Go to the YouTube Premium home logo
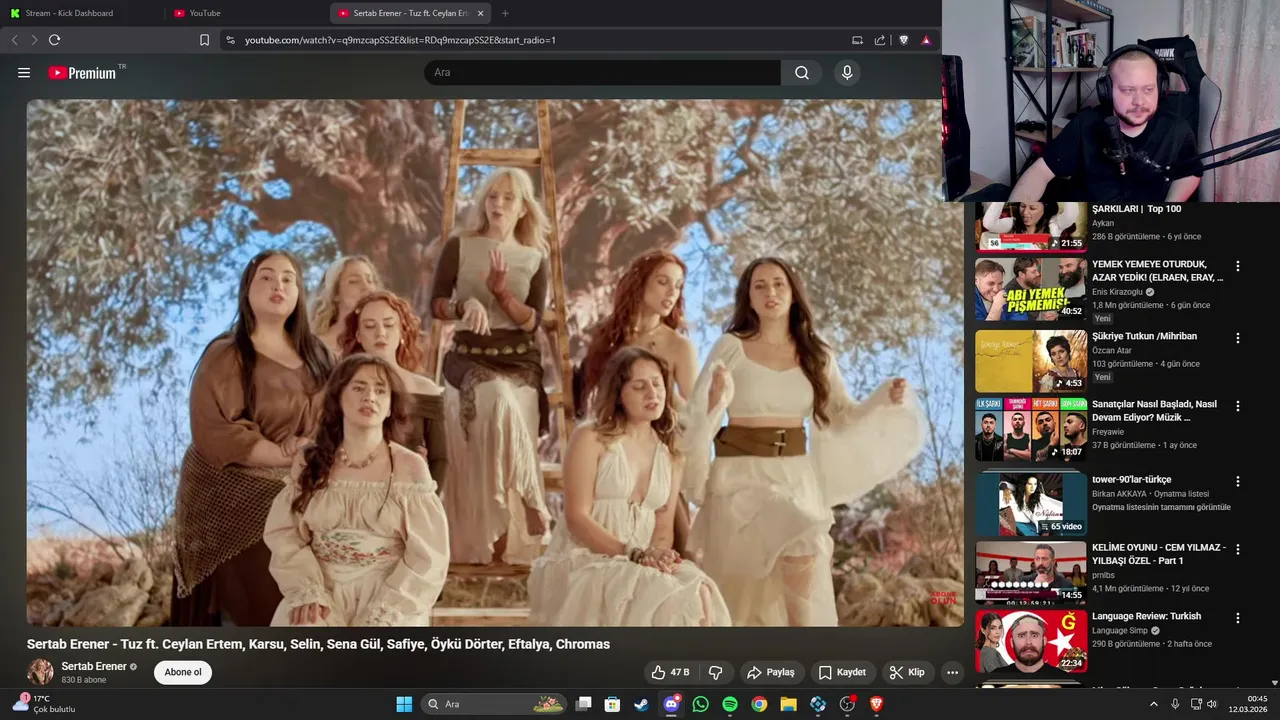 [84, 73]
